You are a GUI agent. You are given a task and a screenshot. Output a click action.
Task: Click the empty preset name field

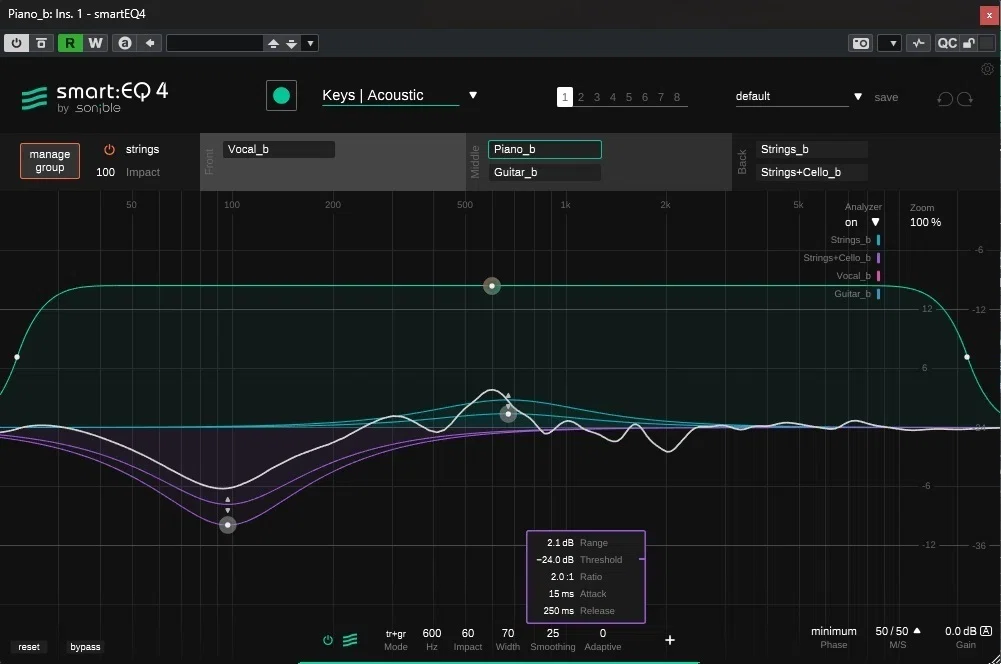214,43
